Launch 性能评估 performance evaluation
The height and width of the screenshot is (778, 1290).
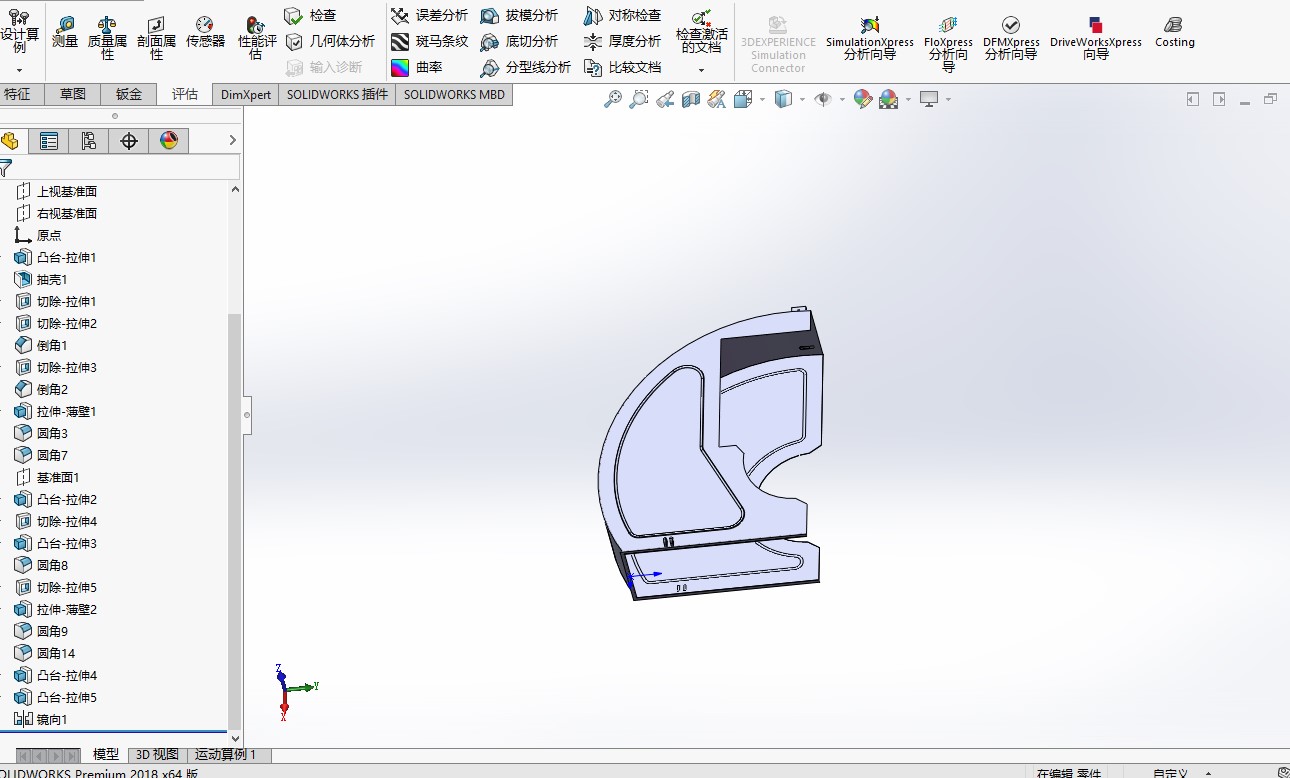tap(255, 37)
